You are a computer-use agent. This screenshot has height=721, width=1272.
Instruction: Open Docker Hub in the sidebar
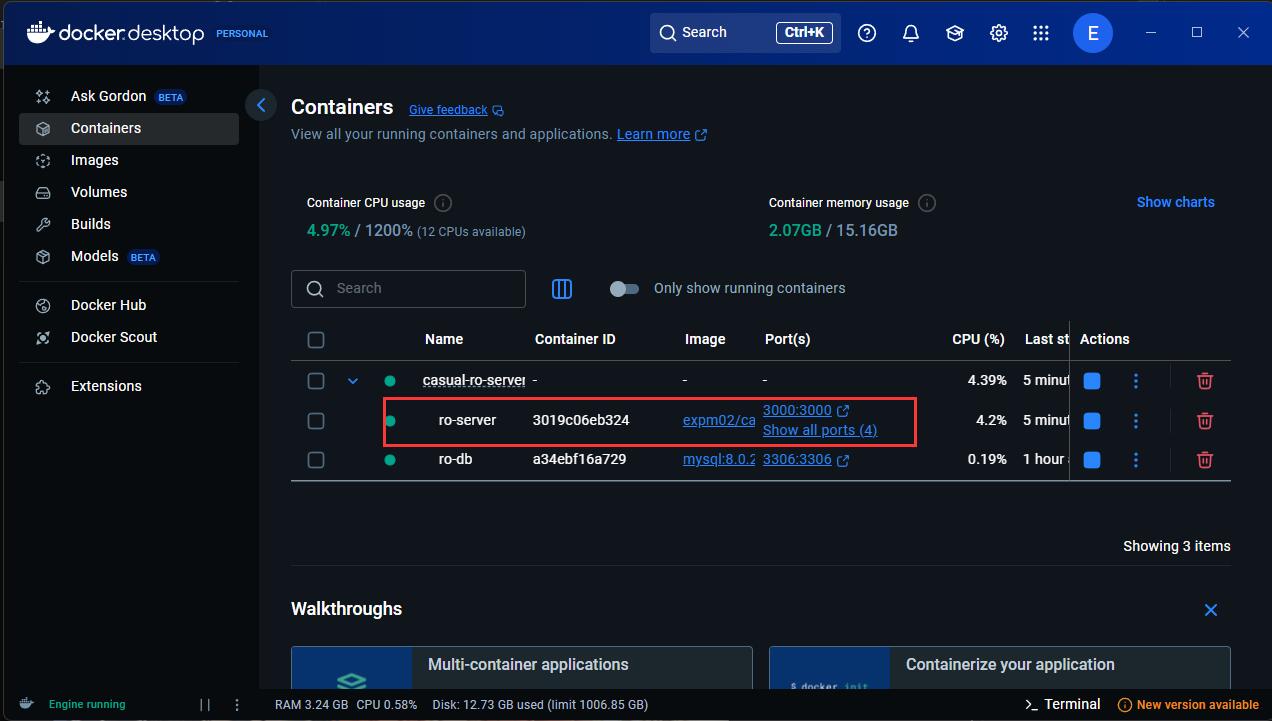pyautogui.click(x=129, y=305)
